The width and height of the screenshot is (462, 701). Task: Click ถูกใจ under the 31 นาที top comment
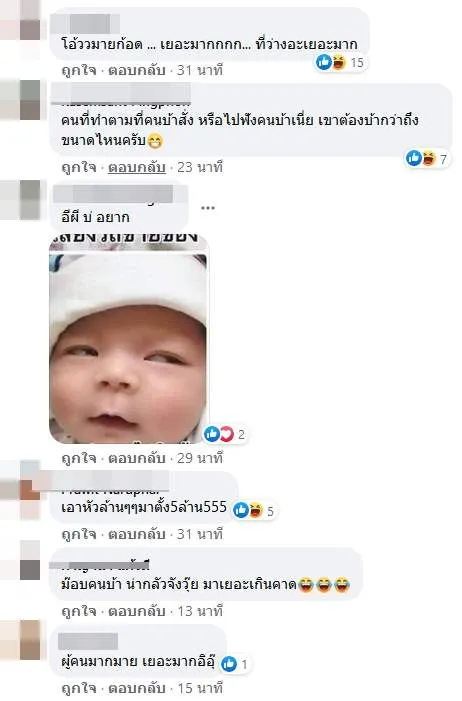tap(79, 70)
